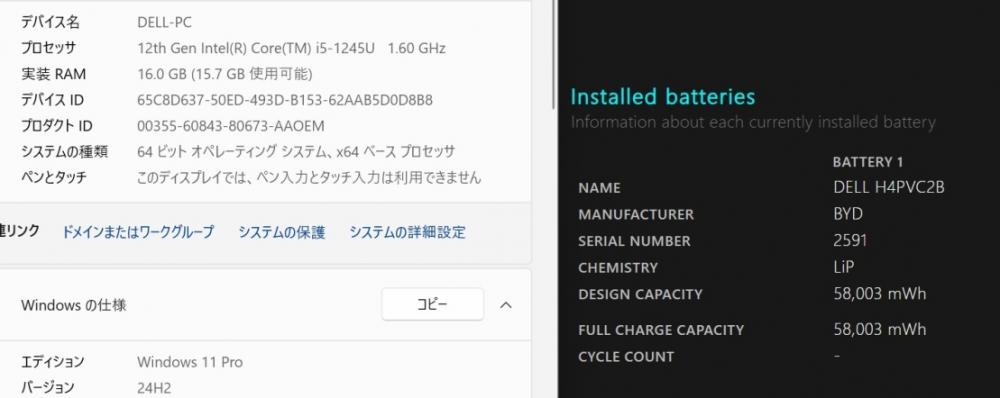The width and height of the screenshot is (1000, 398).
Task: Select battery chemistry LiP
Action: 843,267
